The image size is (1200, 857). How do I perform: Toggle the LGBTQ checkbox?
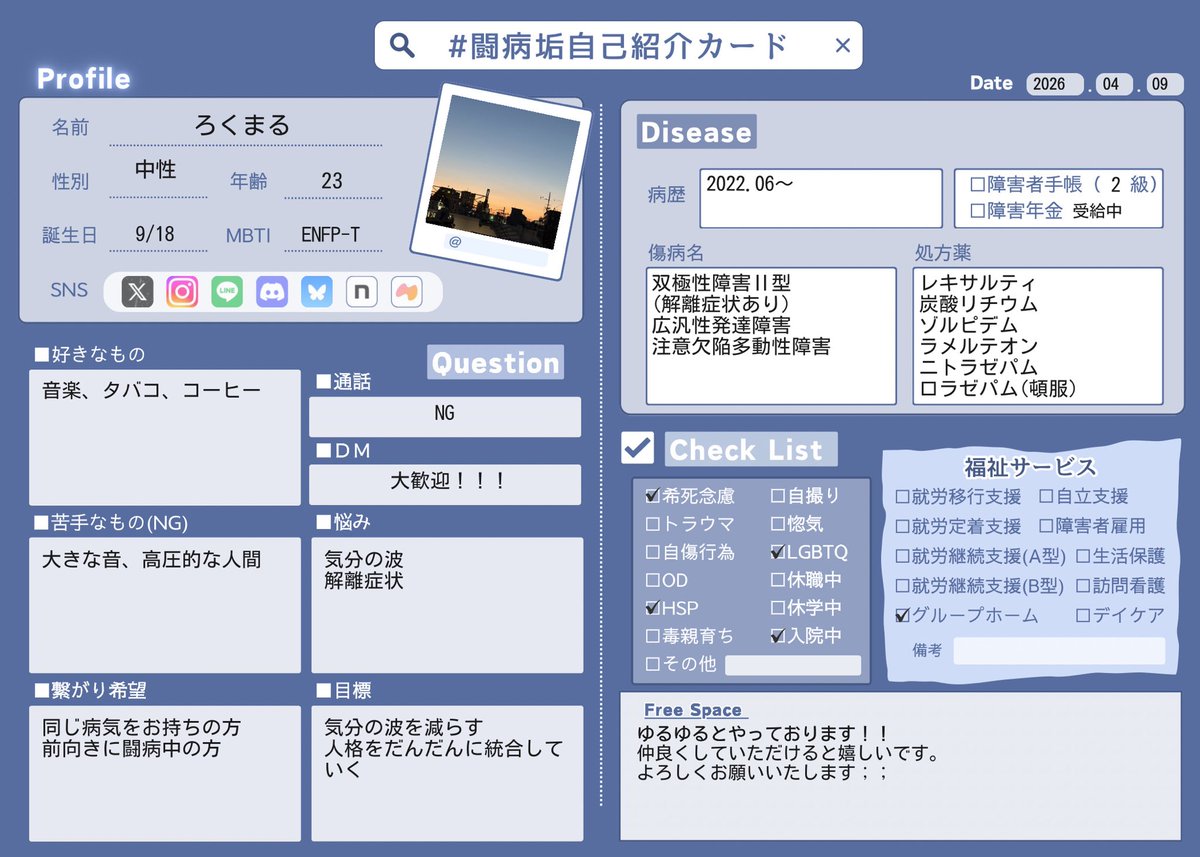[778, 552]
